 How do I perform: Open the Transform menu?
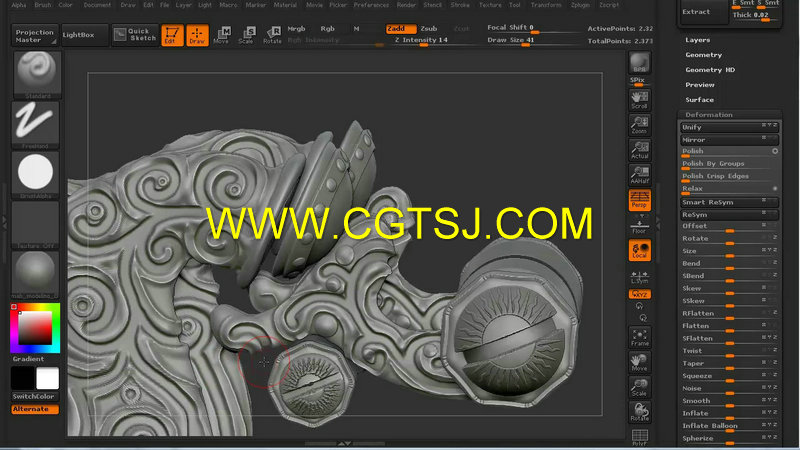(546, 5)
